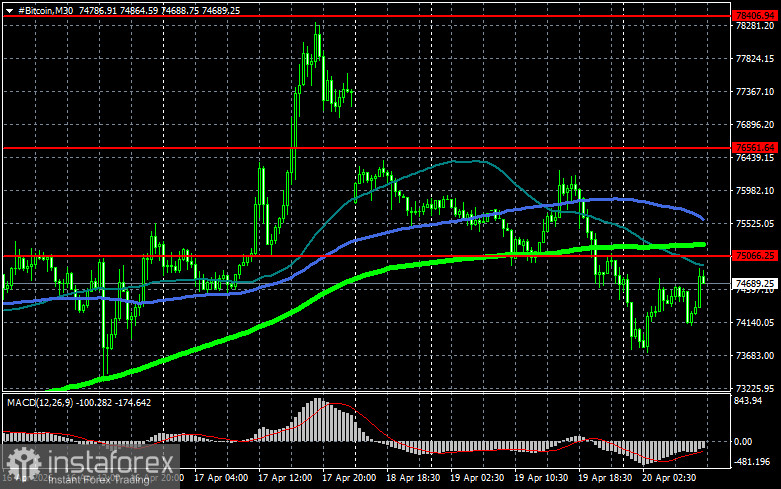Click the 17 Apr 20:00 time label

pyautogui.click(x=349, y=478)
